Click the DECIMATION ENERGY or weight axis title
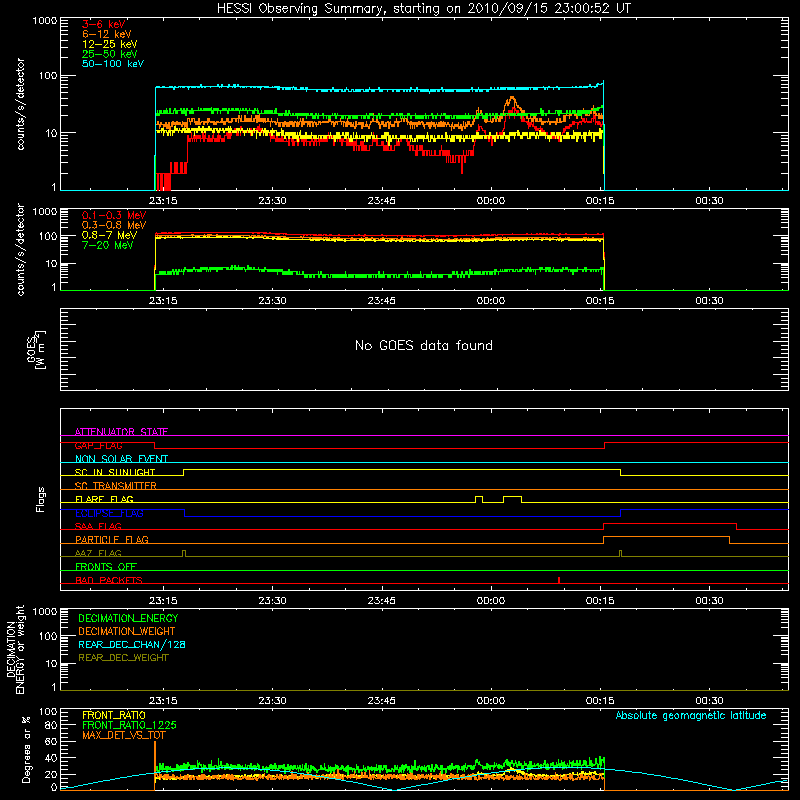 pos(15,649)
